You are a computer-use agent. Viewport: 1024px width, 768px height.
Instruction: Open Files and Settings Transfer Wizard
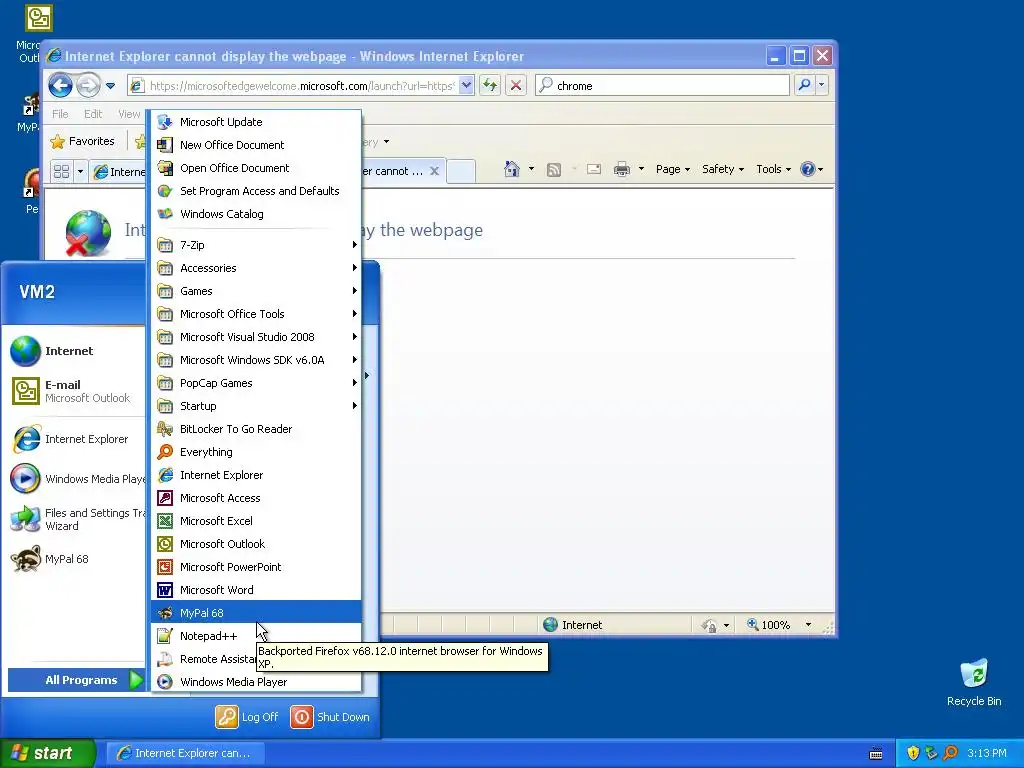(76, 519)
